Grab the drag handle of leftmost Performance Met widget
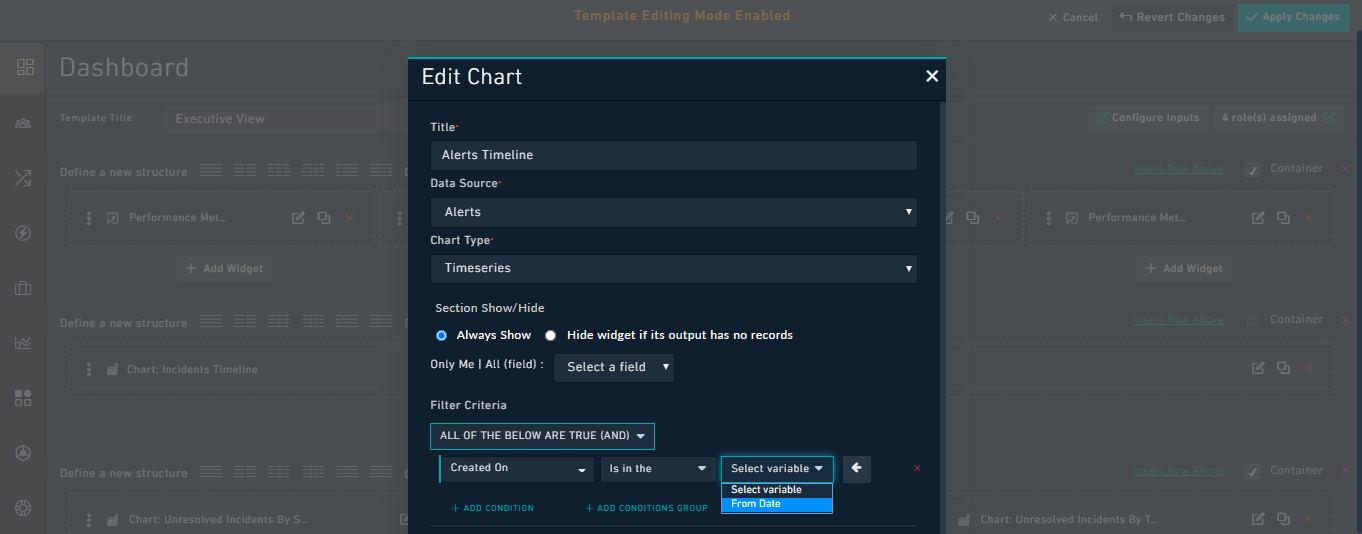 89,218
